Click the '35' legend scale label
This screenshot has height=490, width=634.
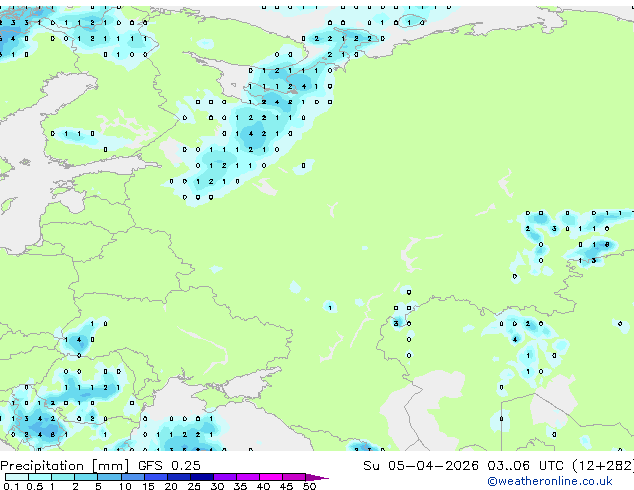click(x=240, y=486)
